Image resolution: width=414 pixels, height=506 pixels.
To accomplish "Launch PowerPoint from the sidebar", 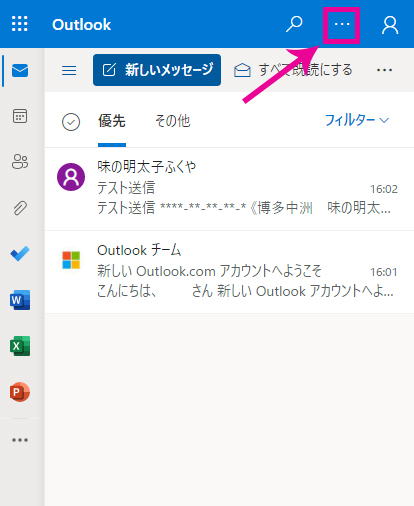I will [x=20, y=392].
